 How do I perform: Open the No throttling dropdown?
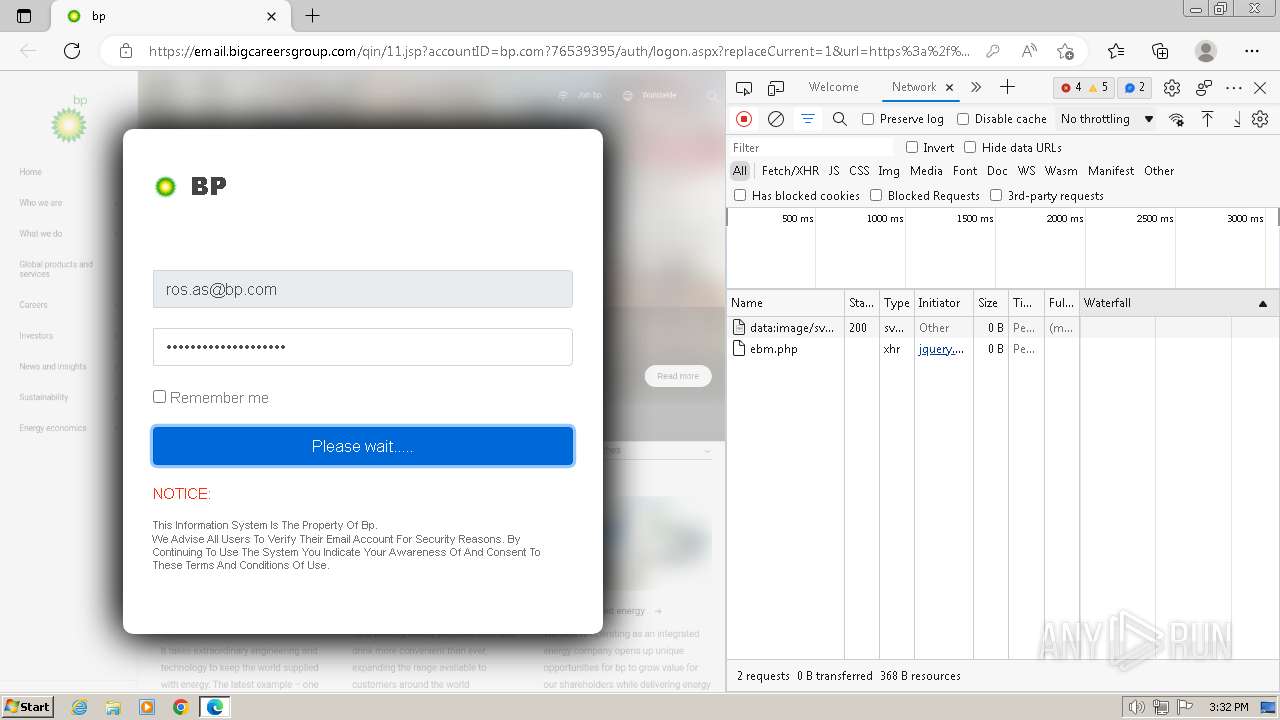[x=1107, y=119]
